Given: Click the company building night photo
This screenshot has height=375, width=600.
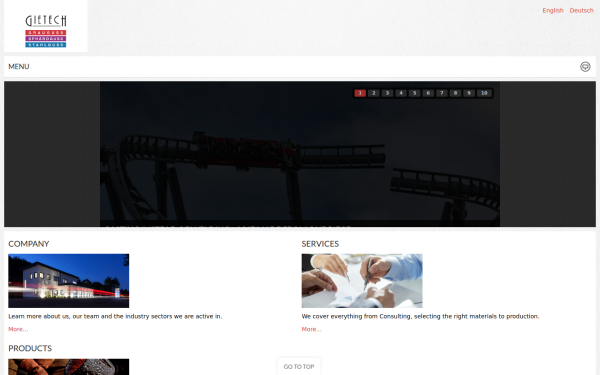Looking at the screenshot, I should [x=68, y=281].
